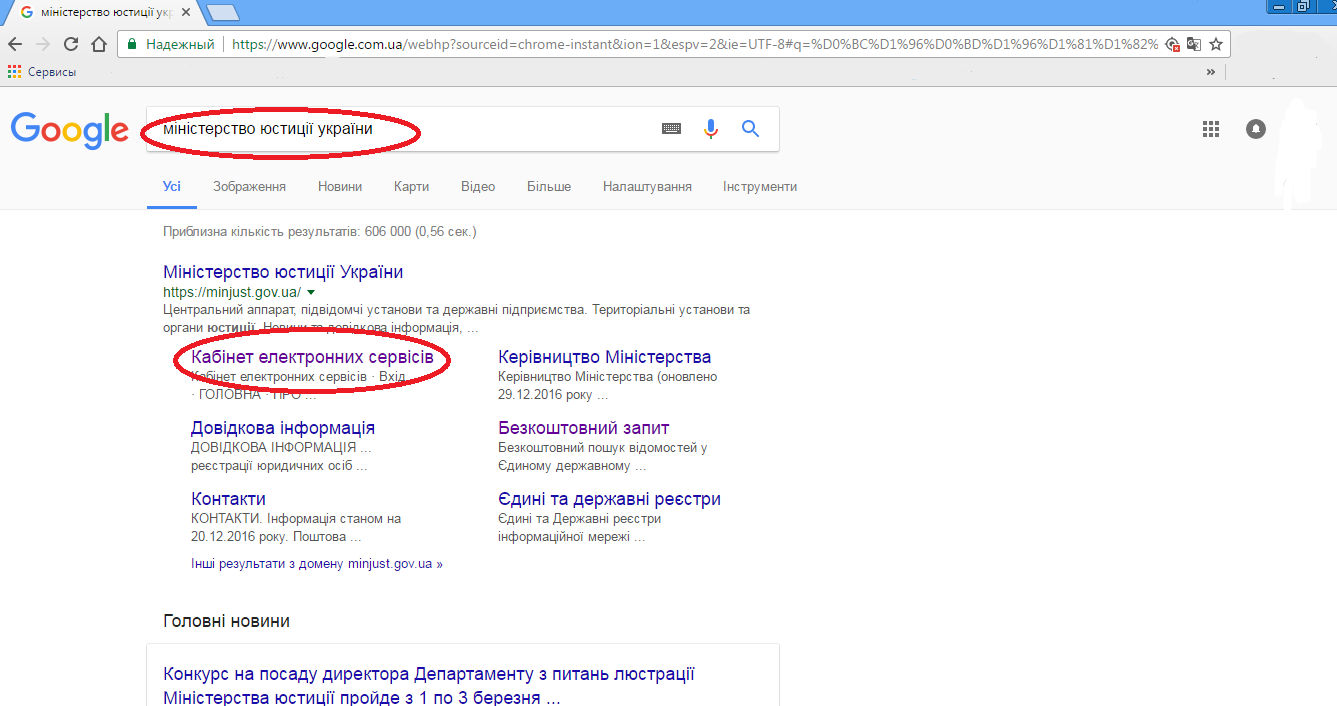The width and height of the screenshot is (1337, 706).
Task: Click the browser address bar URL
Action: 695,44
